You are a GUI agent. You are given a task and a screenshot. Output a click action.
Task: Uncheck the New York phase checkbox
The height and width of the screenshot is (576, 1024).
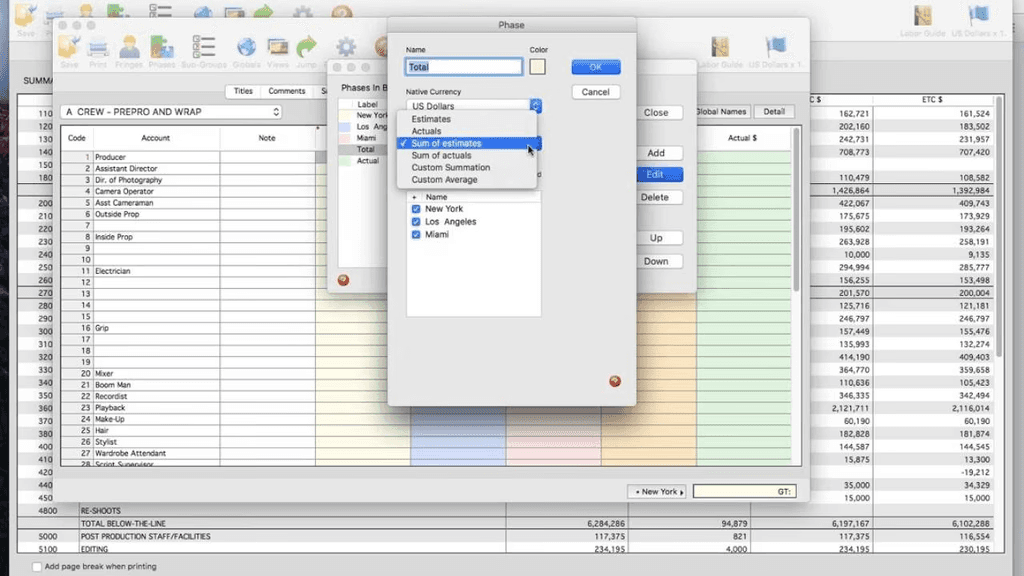coord(416,209)
